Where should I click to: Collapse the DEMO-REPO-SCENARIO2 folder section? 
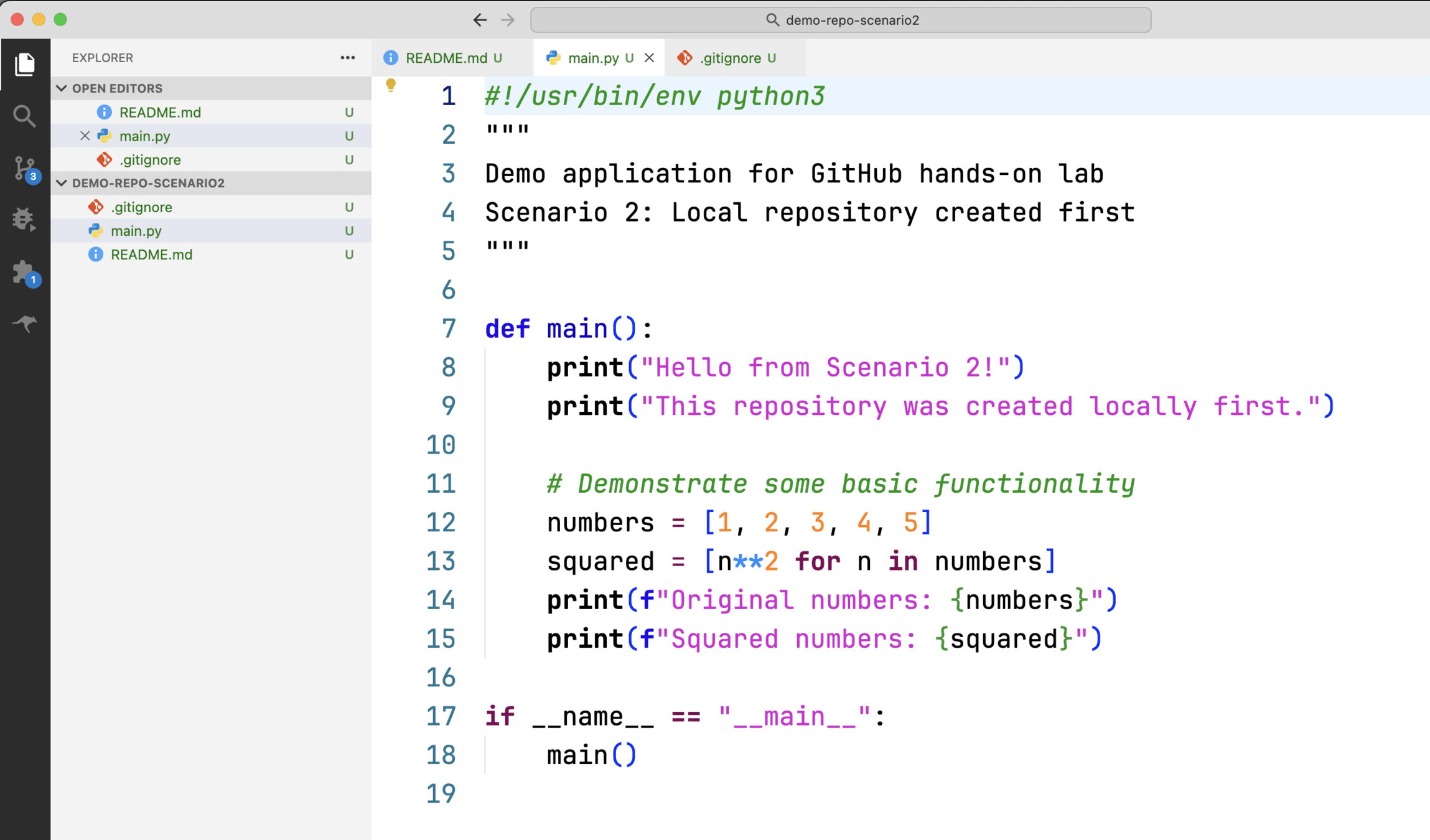click(x=62, y=183)
